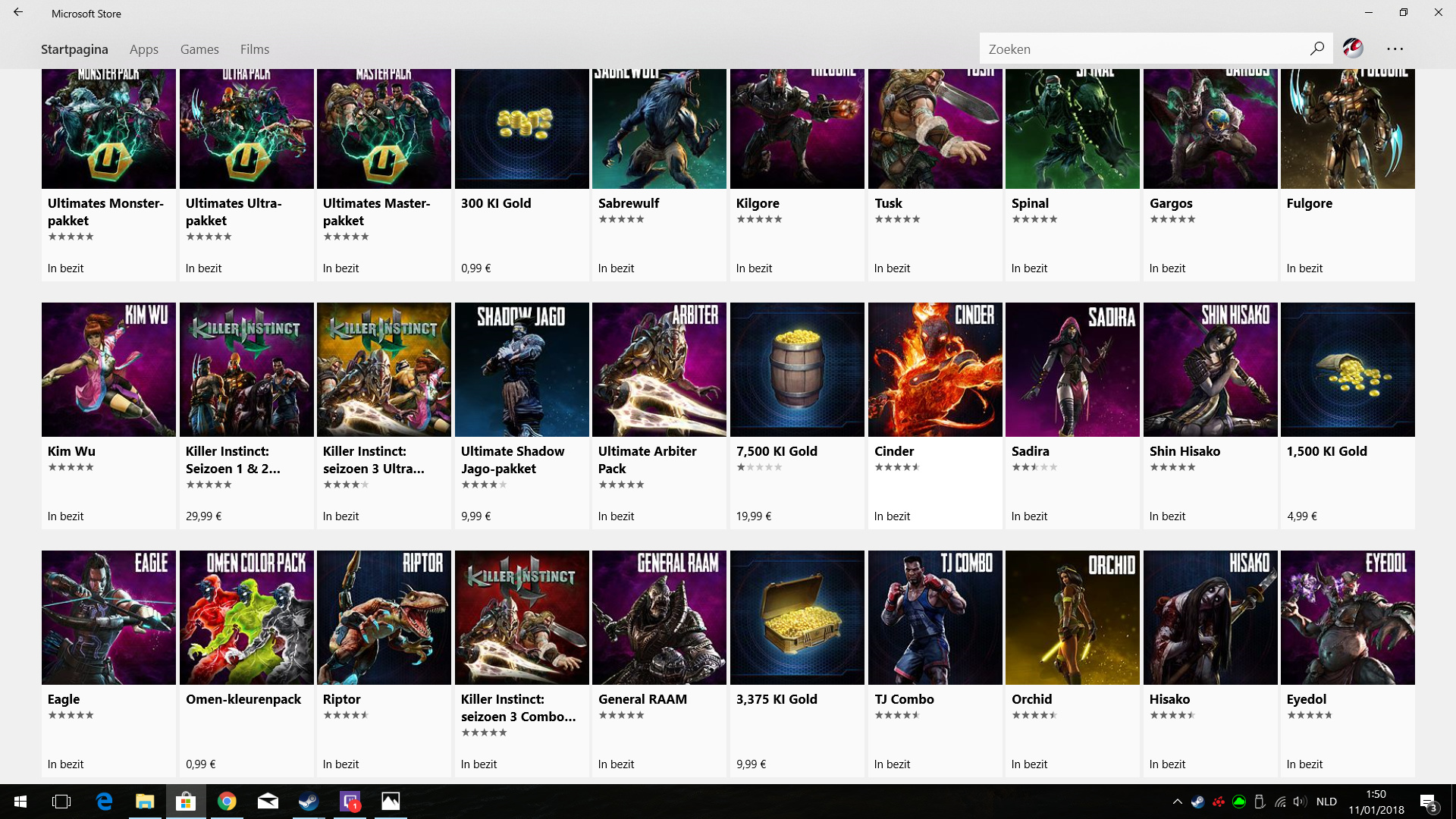Open Riptor character thumbnail
Image resolution: width=1456 pixels, height=819 pixels.
coord(384,617)
